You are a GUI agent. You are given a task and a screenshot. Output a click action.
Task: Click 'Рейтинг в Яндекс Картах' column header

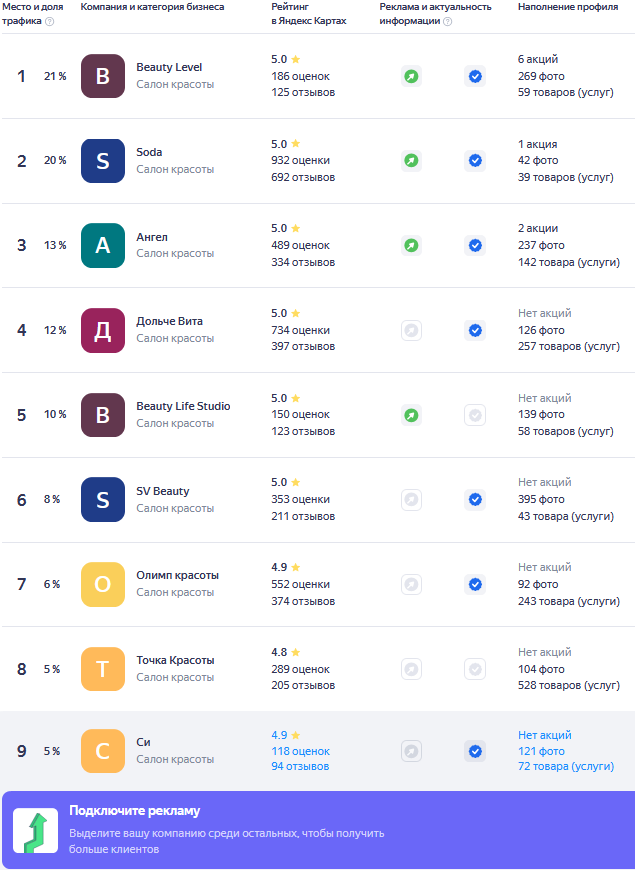tap(309, 14)
